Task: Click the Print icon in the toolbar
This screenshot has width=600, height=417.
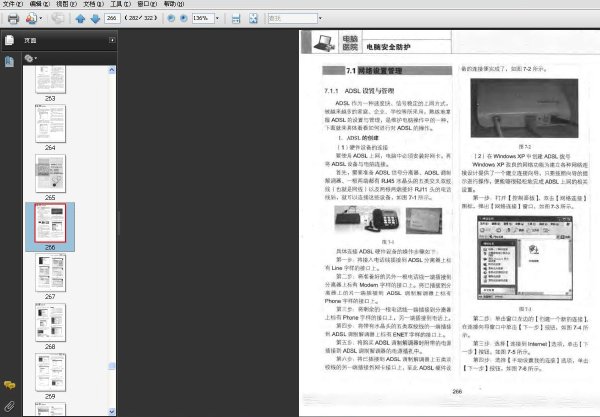Action: coord(13,18)
